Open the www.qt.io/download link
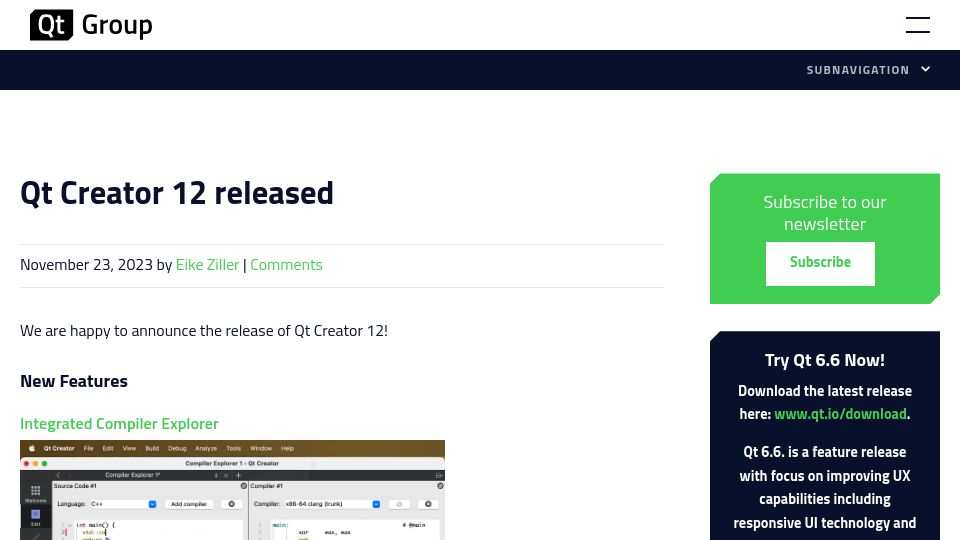The width and height of the screenshot is (960, 540). click(840, 414)
